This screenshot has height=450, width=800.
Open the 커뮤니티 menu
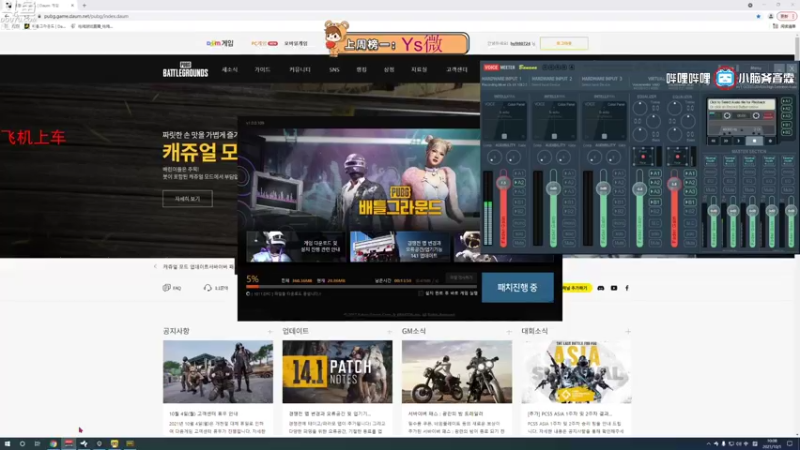point(299,69)
